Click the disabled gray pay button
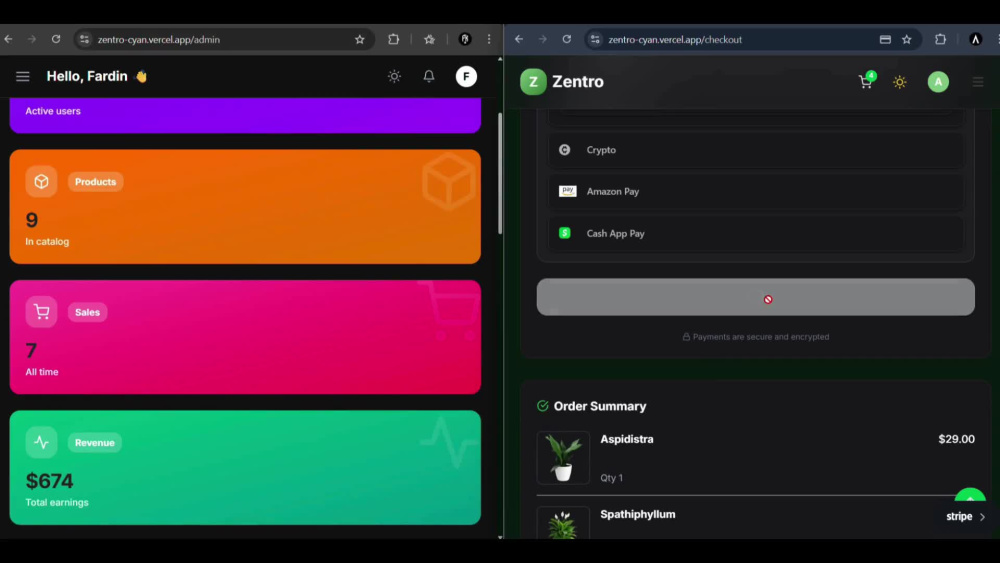The height and width of the screenshot is (563, 1000). tap(756, 297)
